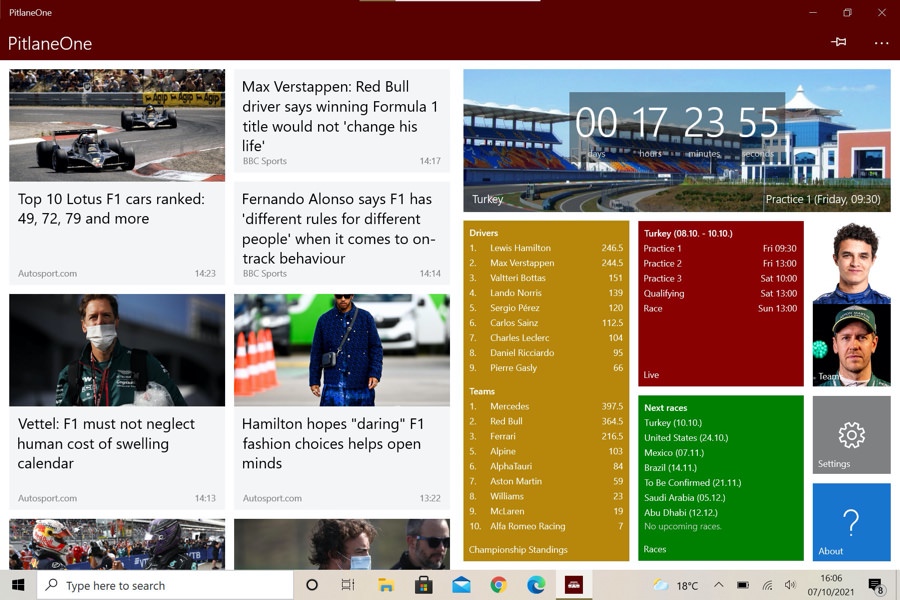Select Pierre Gasly in drivers standings
Image resolution: width=900 pixels, height=600 pixels.
pos(546,367)
